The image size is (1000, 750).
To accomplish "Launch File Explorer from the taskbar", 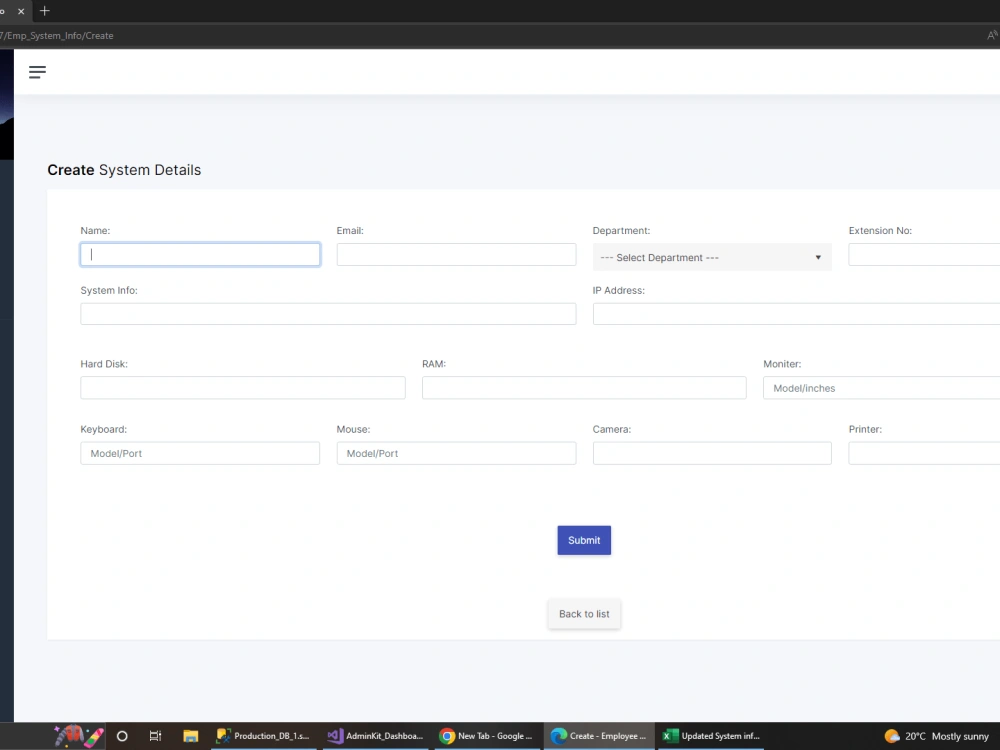I will (x=190, y=736).
